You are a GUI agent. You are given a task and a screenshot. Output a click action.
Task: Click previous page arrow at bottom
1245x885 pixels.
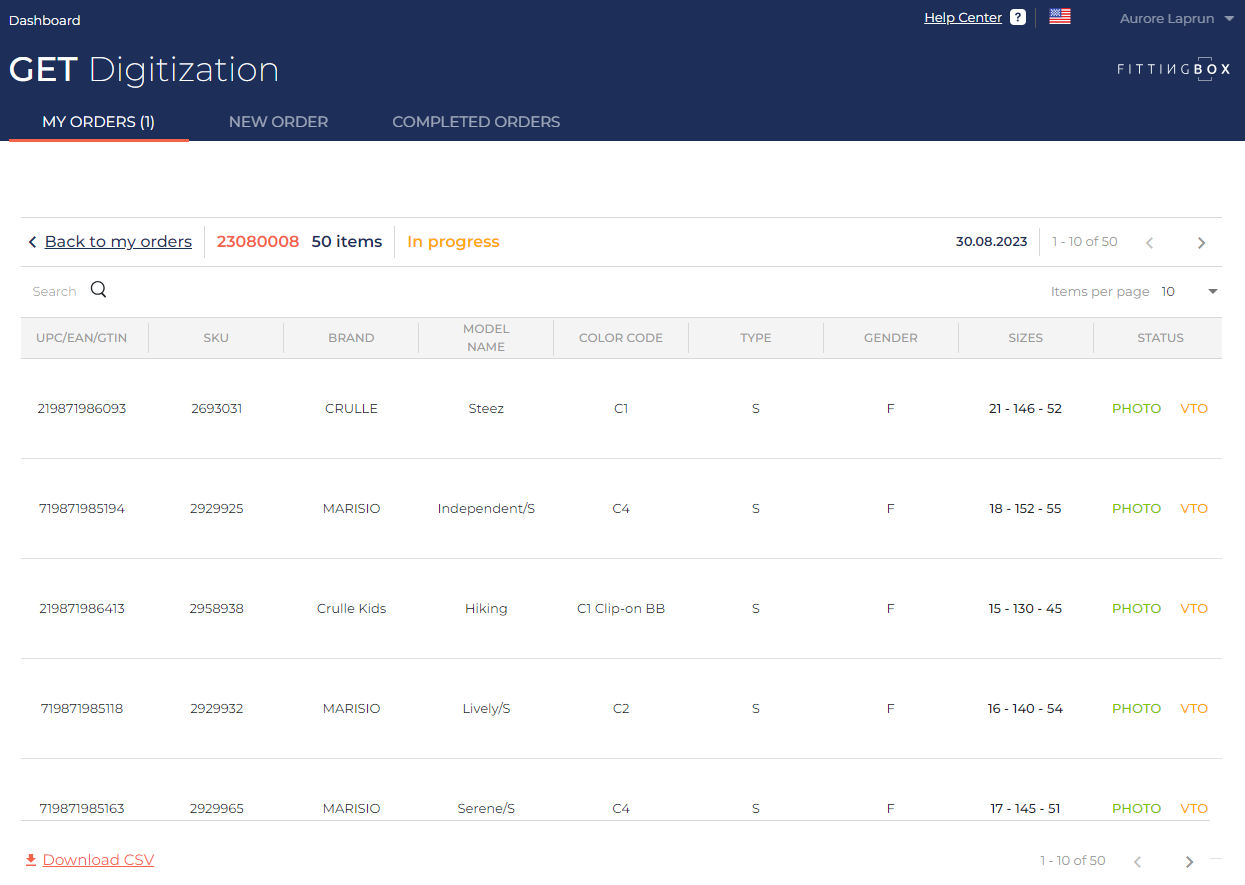pos(1137,861)
